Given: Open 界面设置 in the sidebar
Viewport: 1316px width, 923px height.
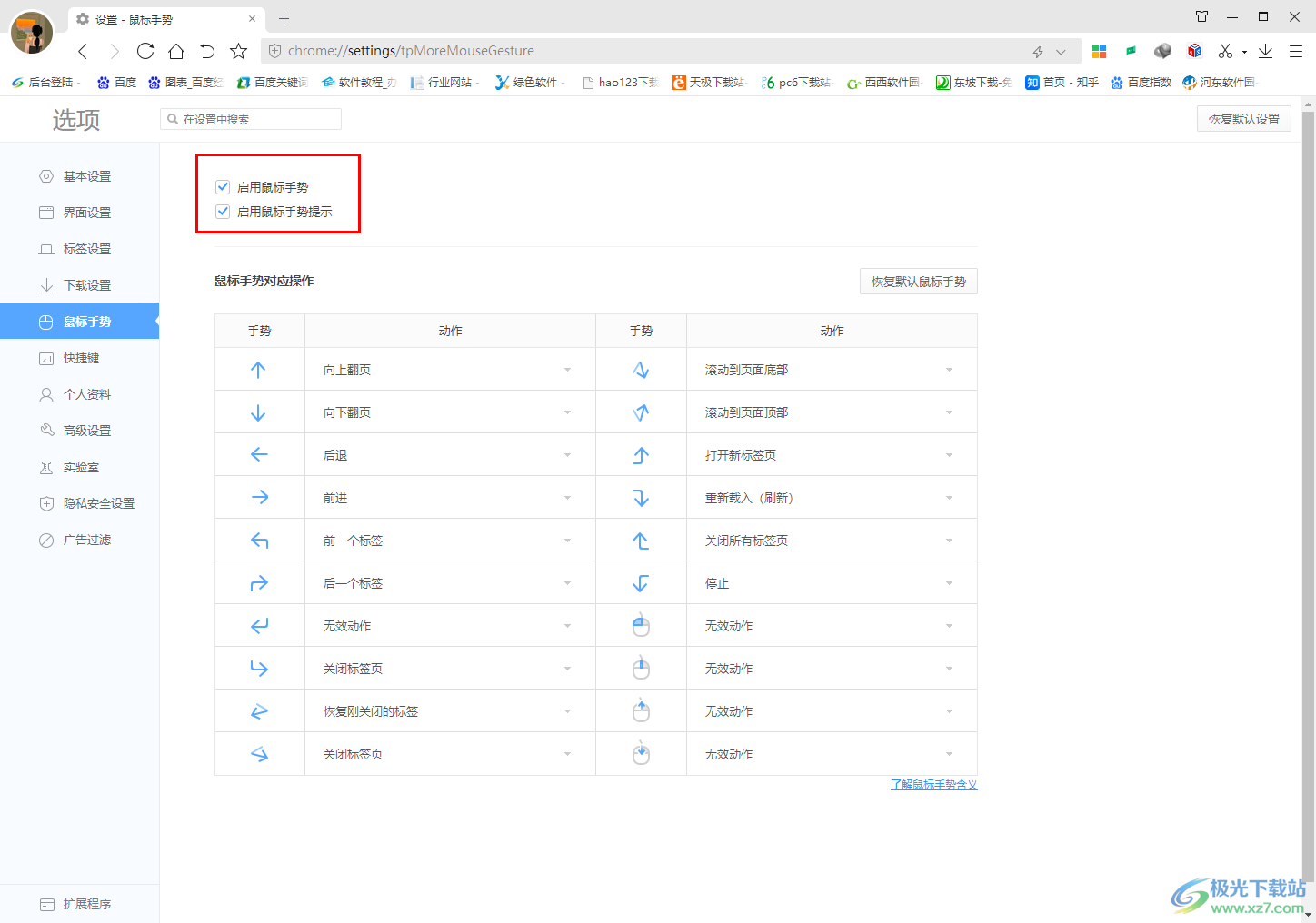Looking at the screenshot, I should click(x=79, y=213).
